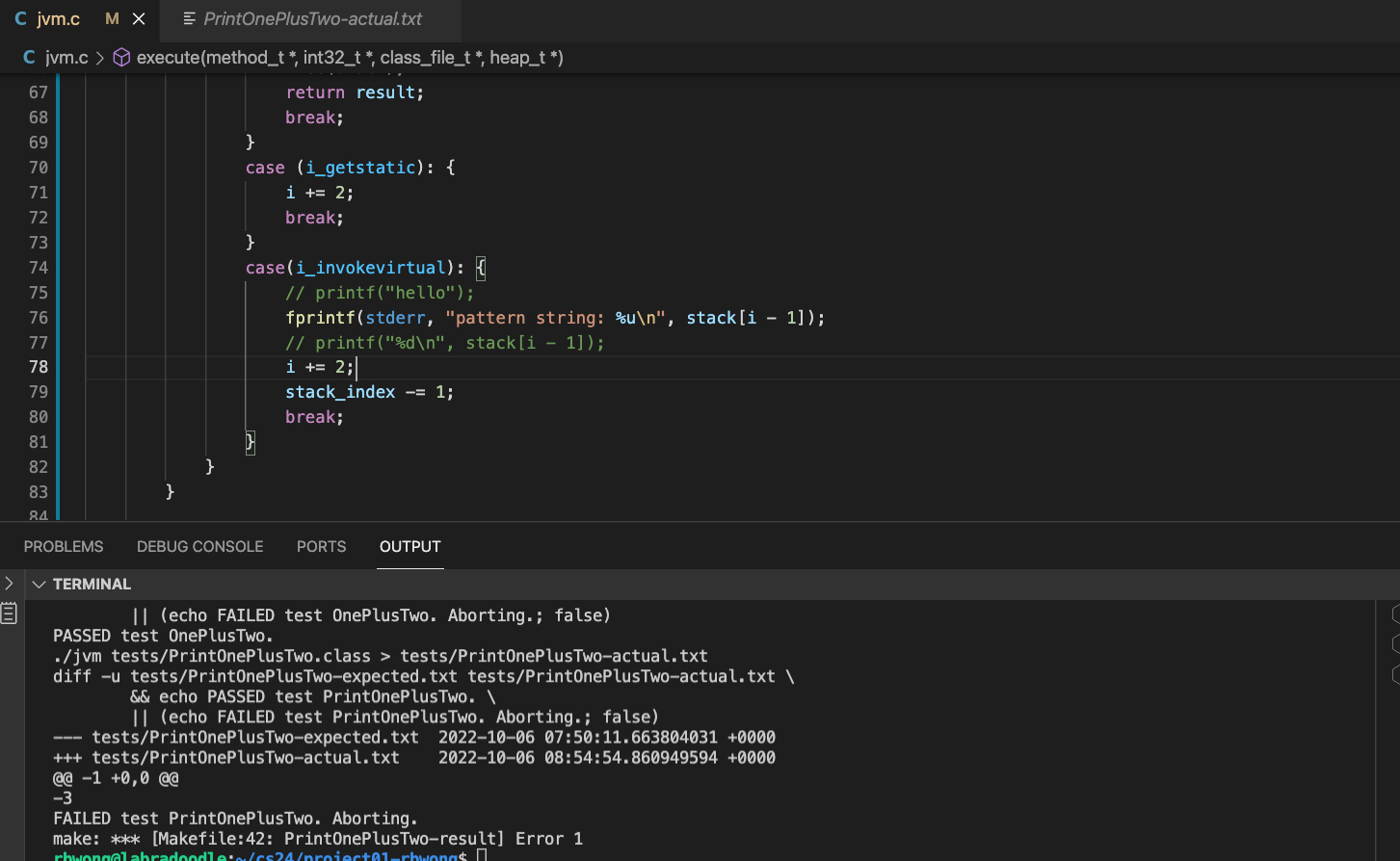1400x861 pixels.
Task: Switch to the DEBUG CONSOLE tab
Action: tap(199, 546)
